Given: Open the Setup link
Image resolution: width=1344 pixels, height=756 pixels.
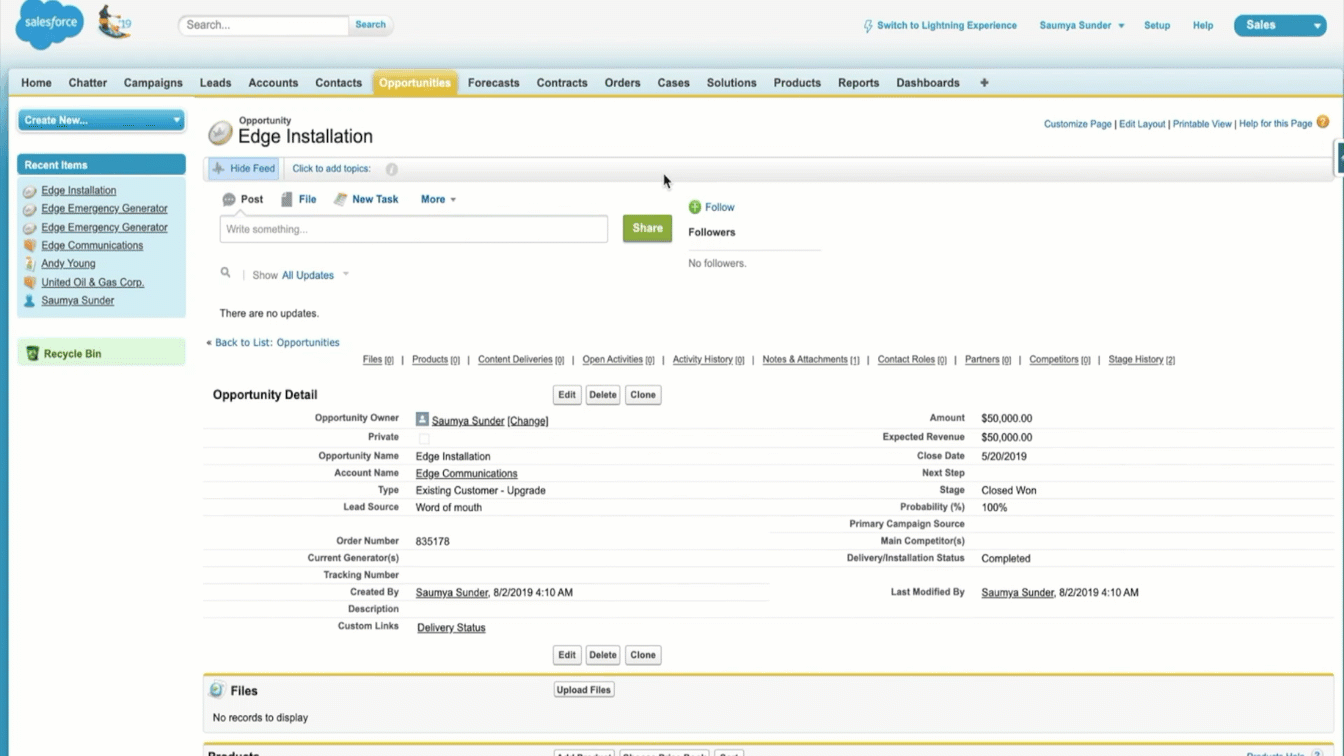Looking at the screenshot, I should click(x=1157, y=25).
